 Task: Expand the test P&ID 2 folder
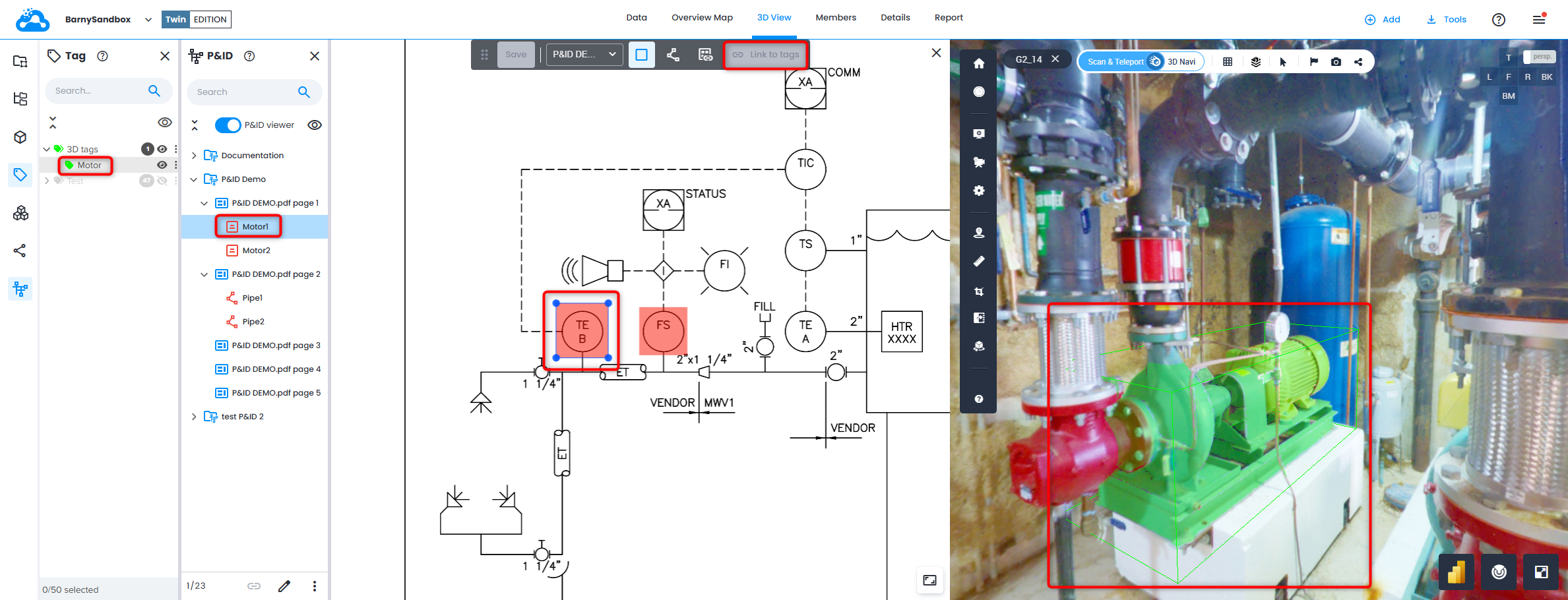click(194, 417)
